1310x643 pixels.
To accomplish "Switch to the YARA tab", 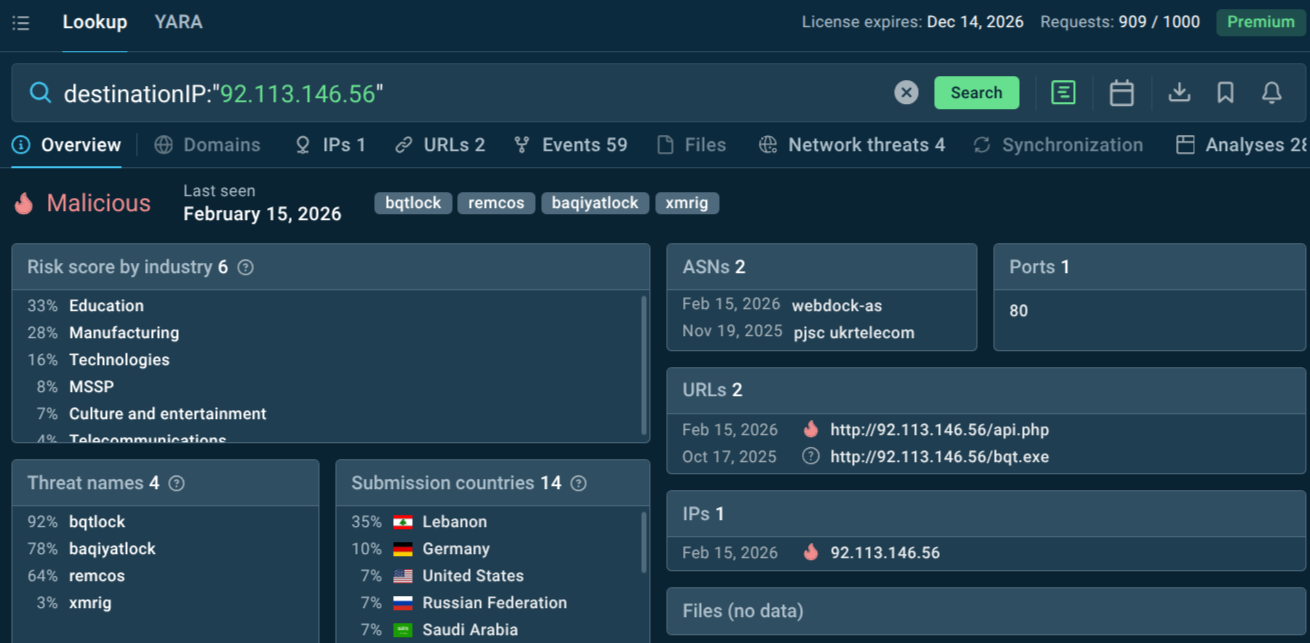I will pos(178,22).
